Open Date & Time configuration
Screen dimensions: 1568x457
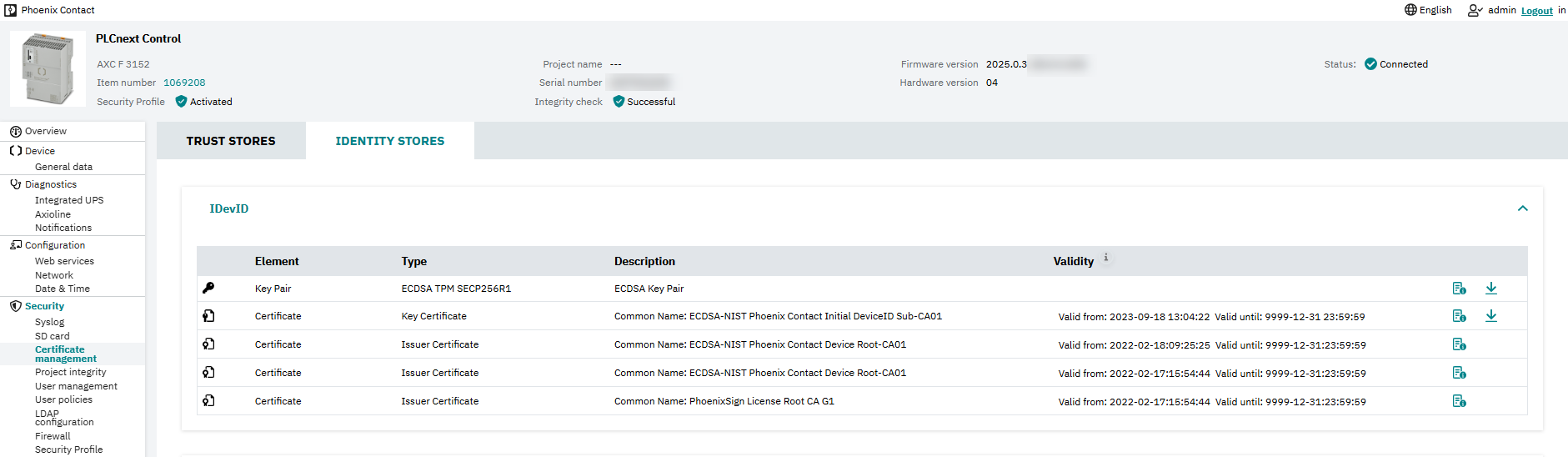pos(63,289)
